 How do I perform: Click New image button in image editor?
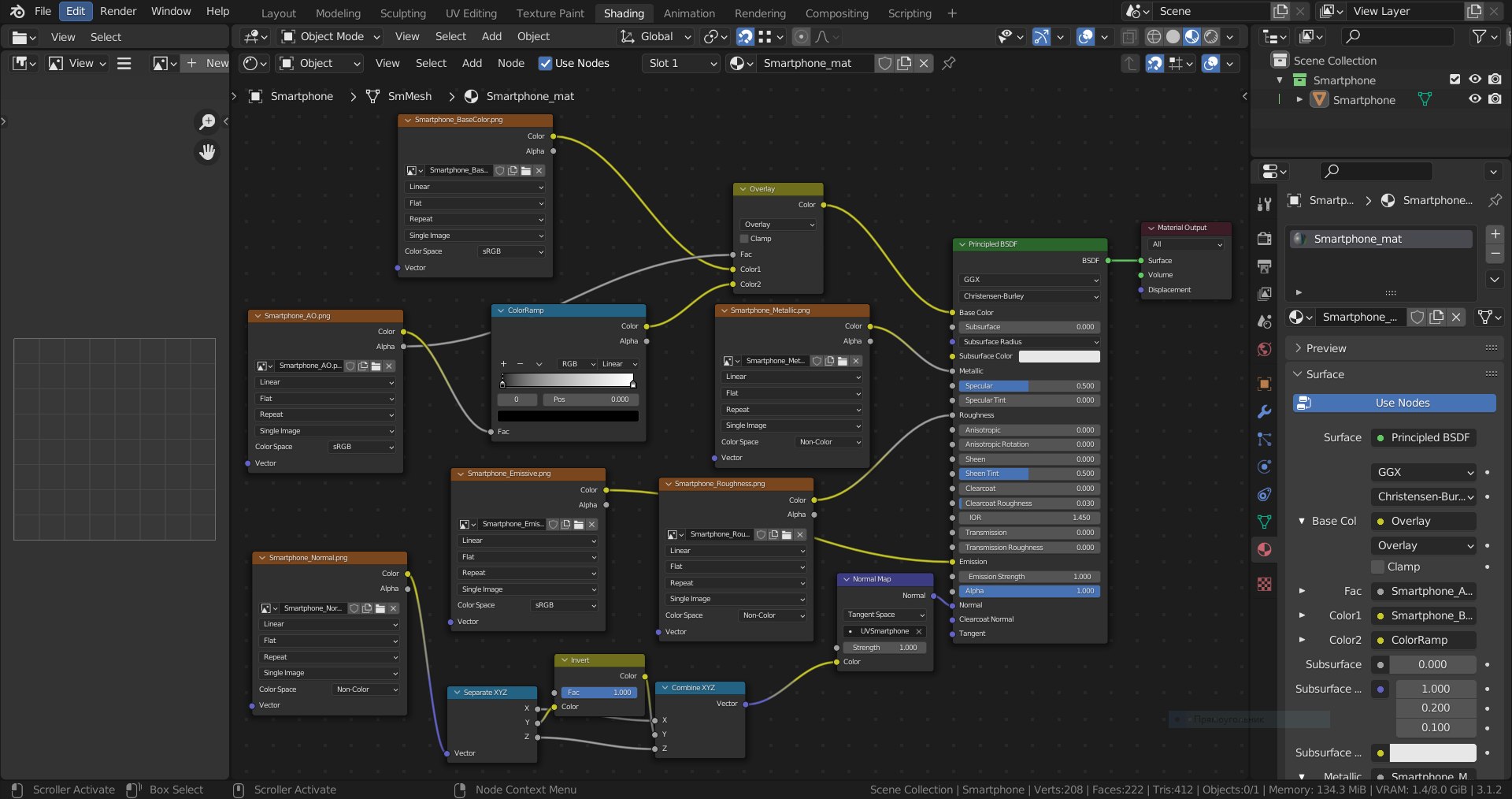point(206,63)
